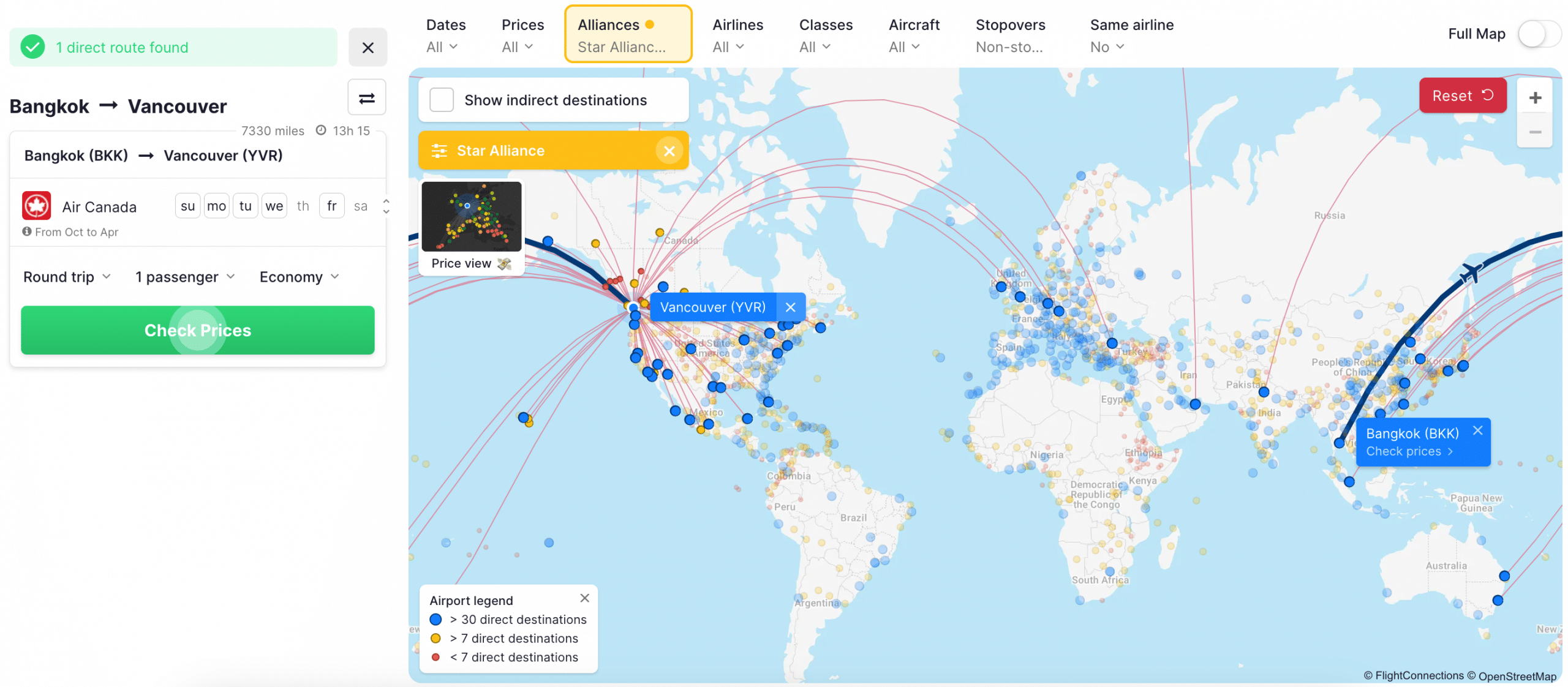This screenshot has width=1568, height=687.
Task: Open the Alliances filter tab
Action: point(627,35)
